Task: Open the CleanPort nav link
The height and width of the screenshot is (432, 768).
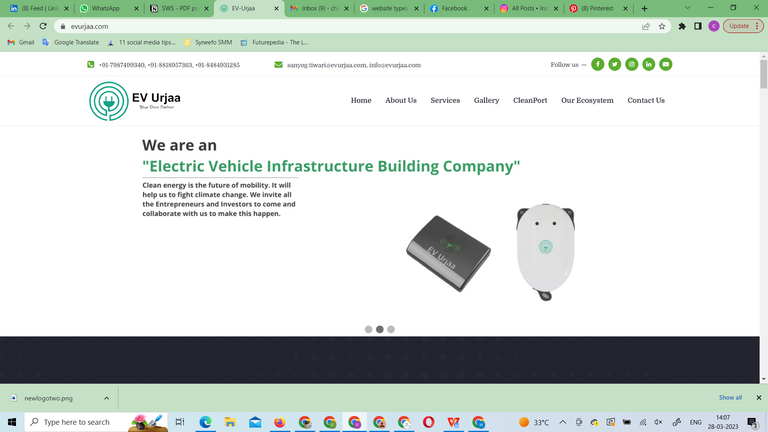Action: click(530, 100)
